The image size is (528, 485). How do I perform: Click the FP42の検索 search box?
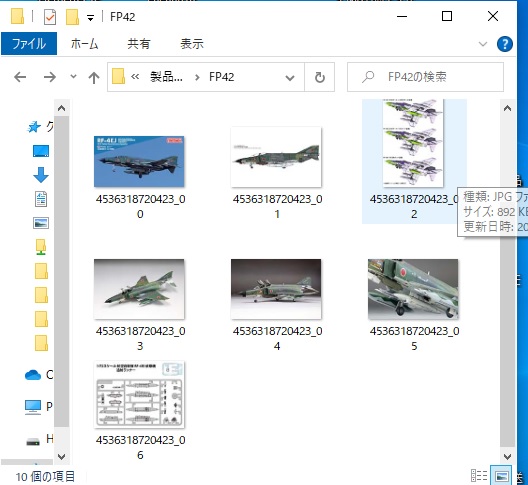click(425, 77)
